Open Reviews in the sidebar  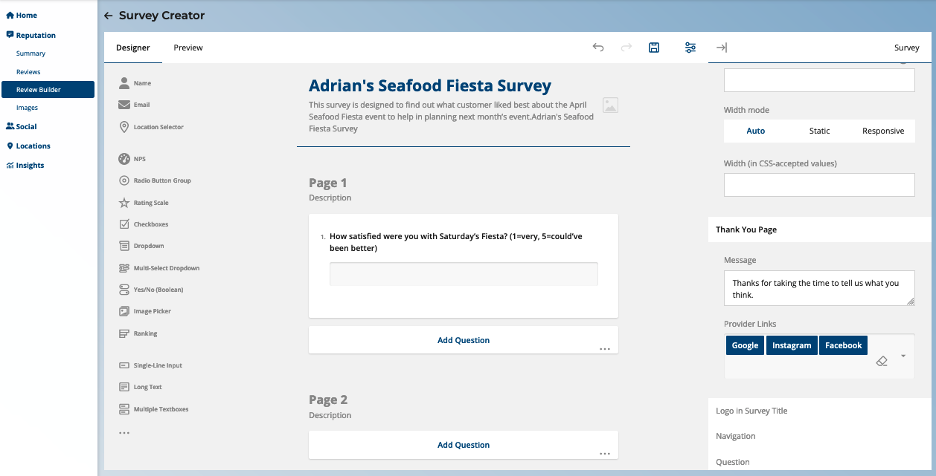pyautogui.click(x=28, y=72)
